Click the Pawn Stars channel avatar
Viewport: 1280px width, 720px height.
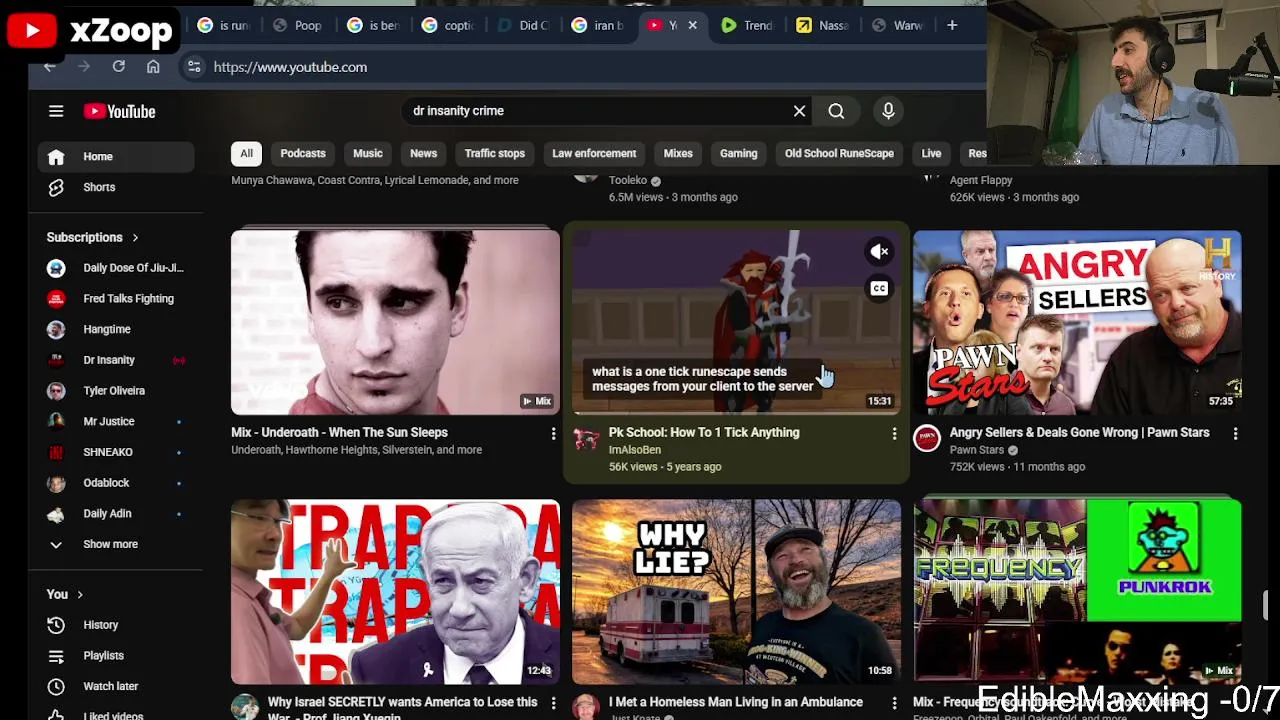click(927, 438)
